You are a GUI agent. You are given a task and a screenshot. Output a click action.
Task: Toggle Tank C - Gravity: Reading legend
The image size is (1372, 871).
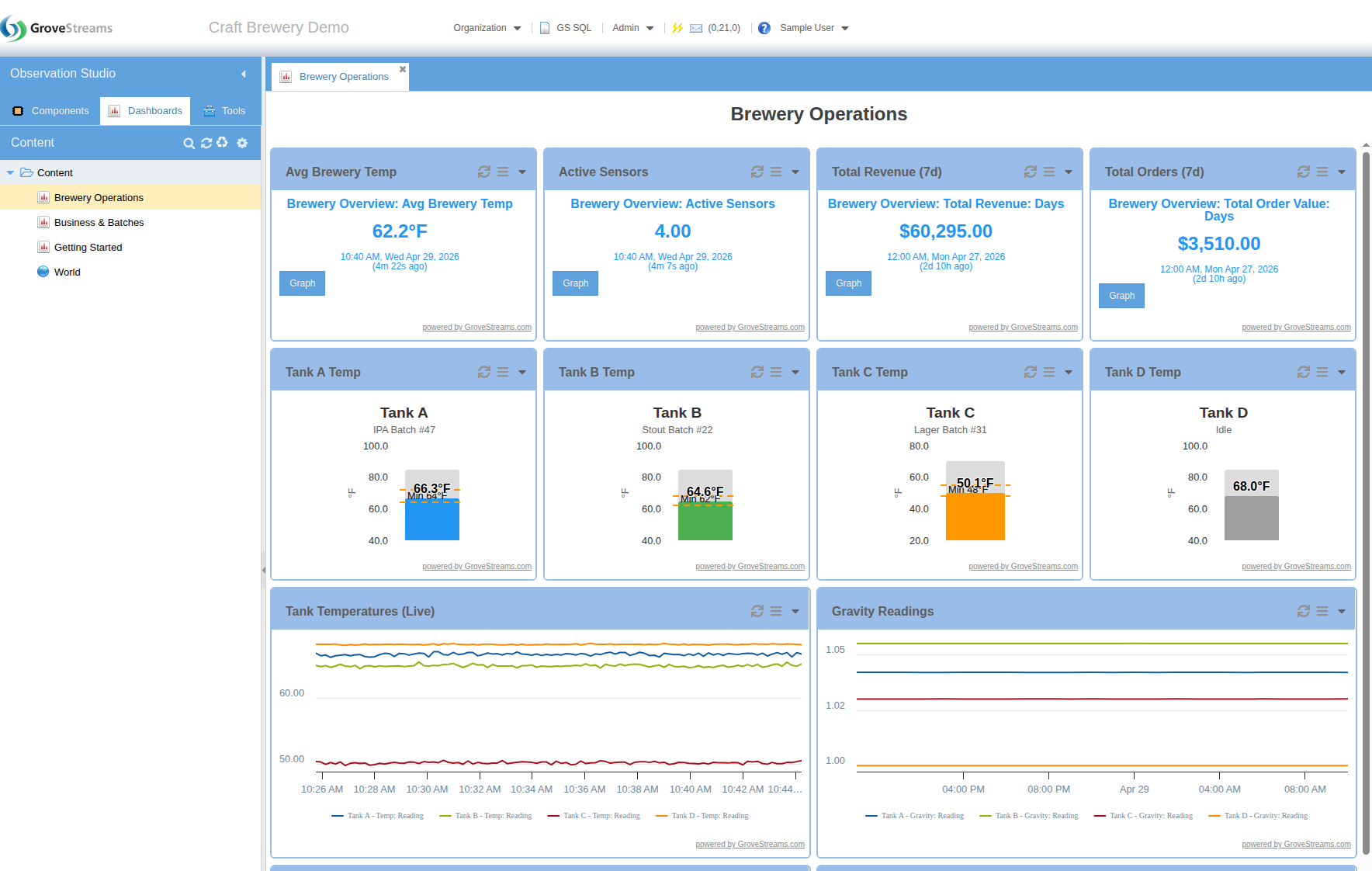click(1143, 816)
